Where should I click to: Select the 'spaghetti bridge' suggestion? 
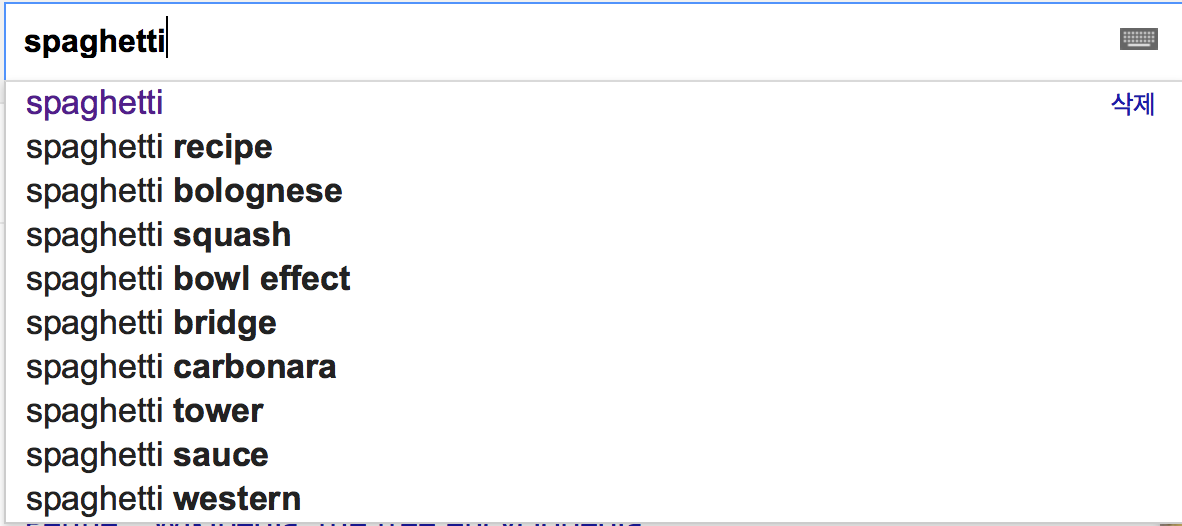(151, 323)
